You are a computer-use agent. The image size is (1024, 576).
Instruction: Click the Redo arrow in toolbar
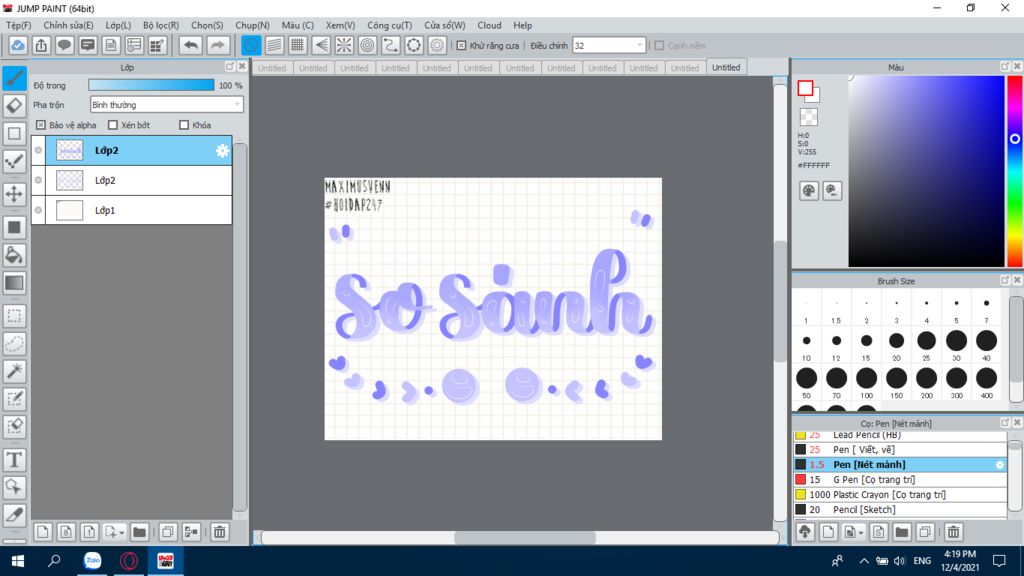[217, 45]
